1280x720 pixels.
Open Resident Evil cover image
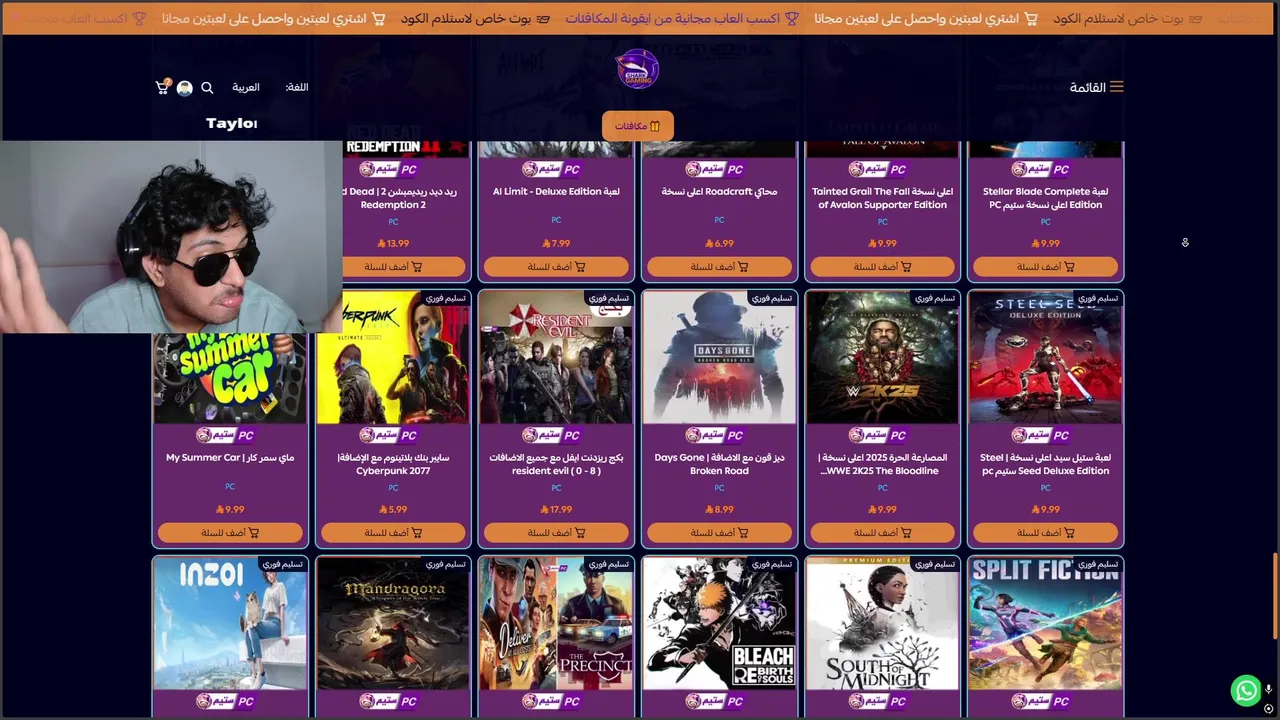tap(556, 357)
